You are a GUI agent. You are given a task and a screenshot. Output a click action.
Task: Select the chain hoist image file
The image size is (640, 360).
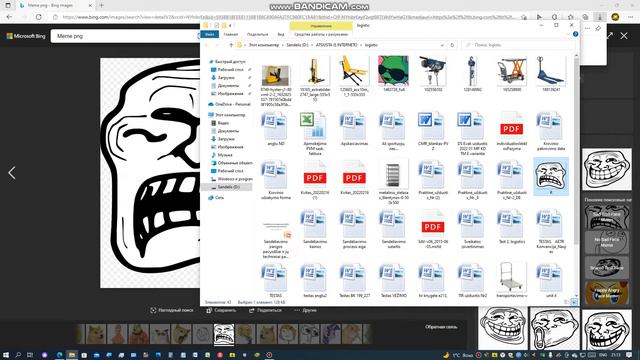point(471,71)
